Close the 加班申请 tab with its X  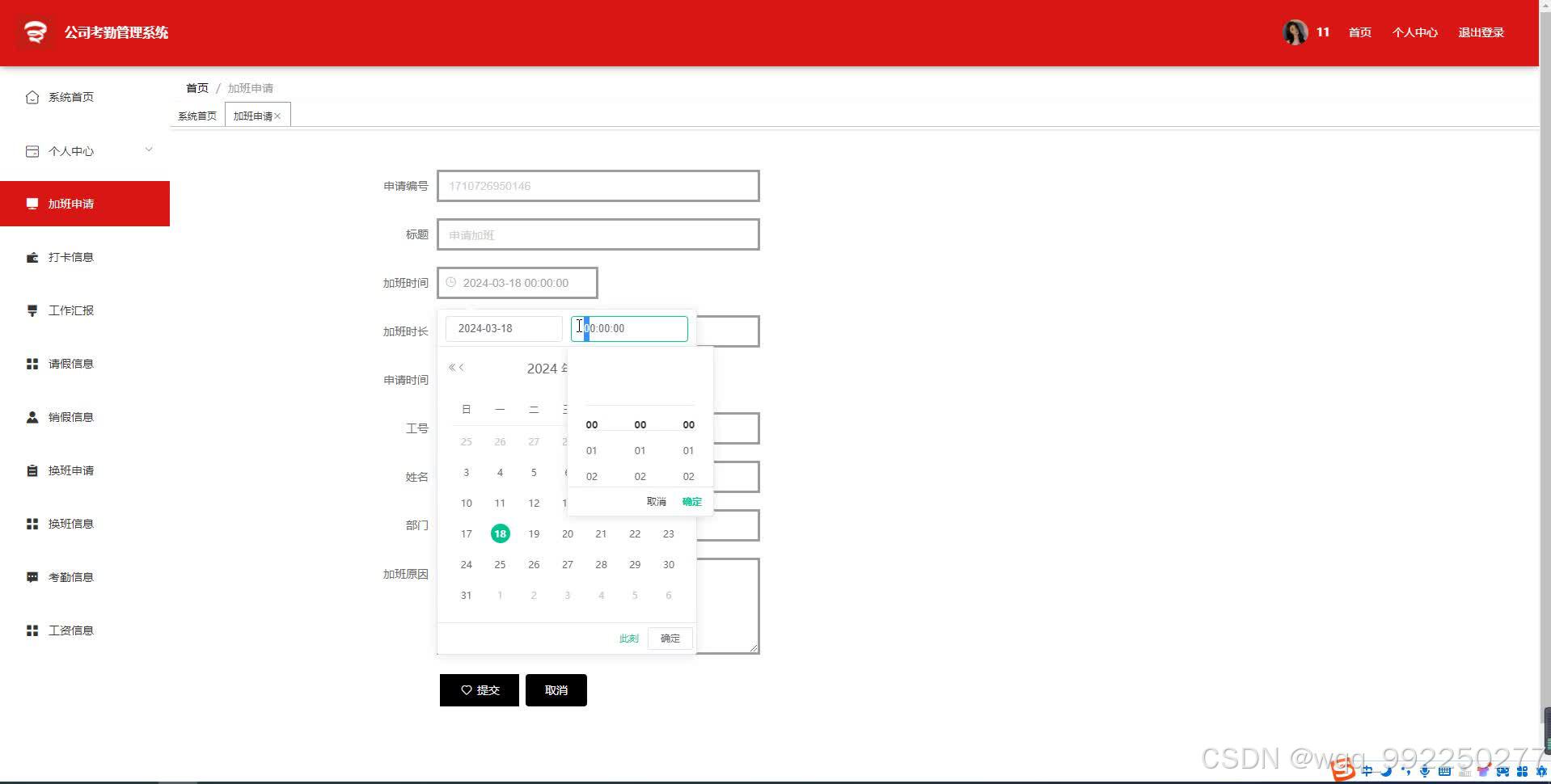coord(277,116)
